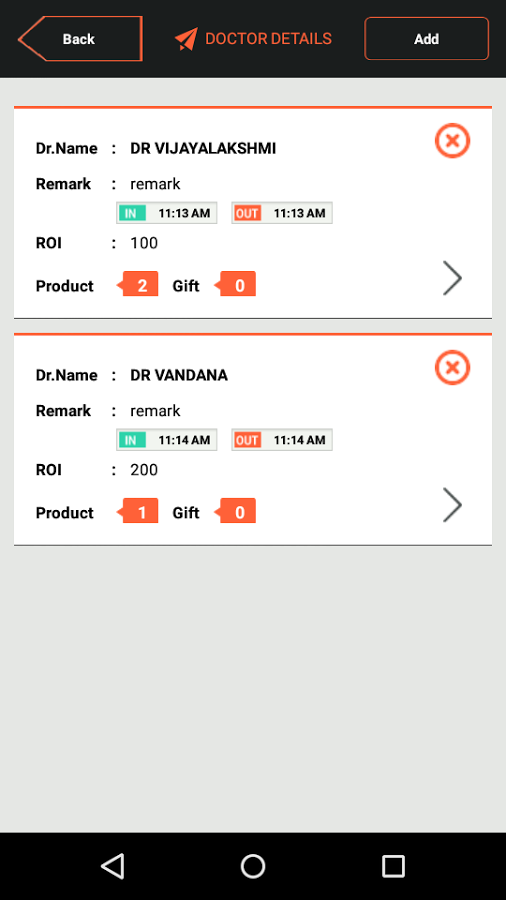Select IN time 11:13 AM field
Viewport: 506px width, 900px height.
(166, 213)
